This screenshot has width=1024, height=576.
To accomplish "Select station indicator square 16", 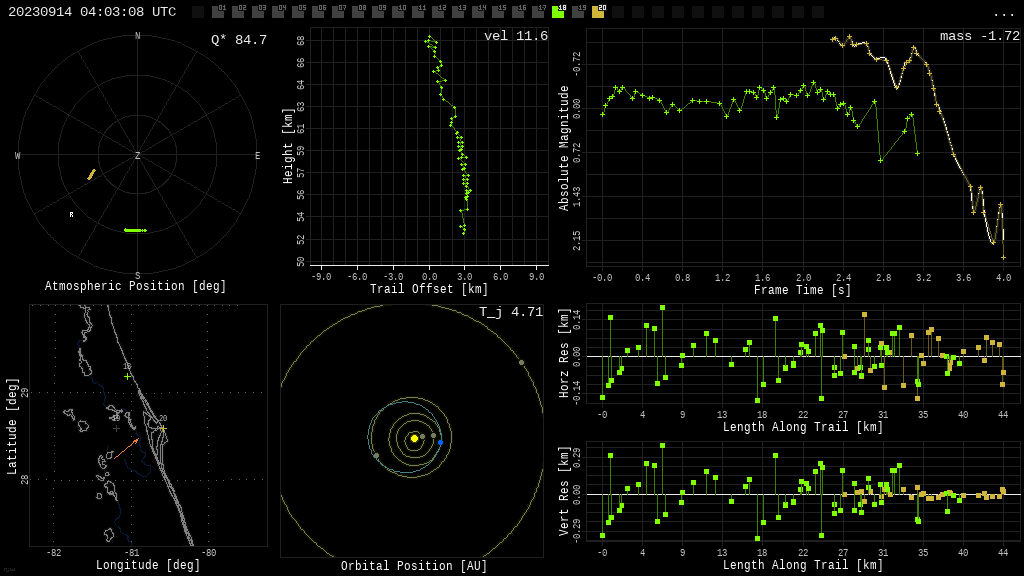I will 519,12.
